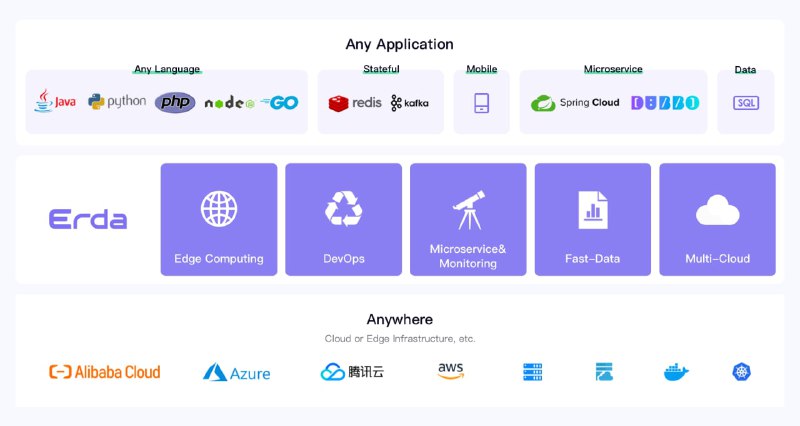Open the DevOps tile

(343, 219)
